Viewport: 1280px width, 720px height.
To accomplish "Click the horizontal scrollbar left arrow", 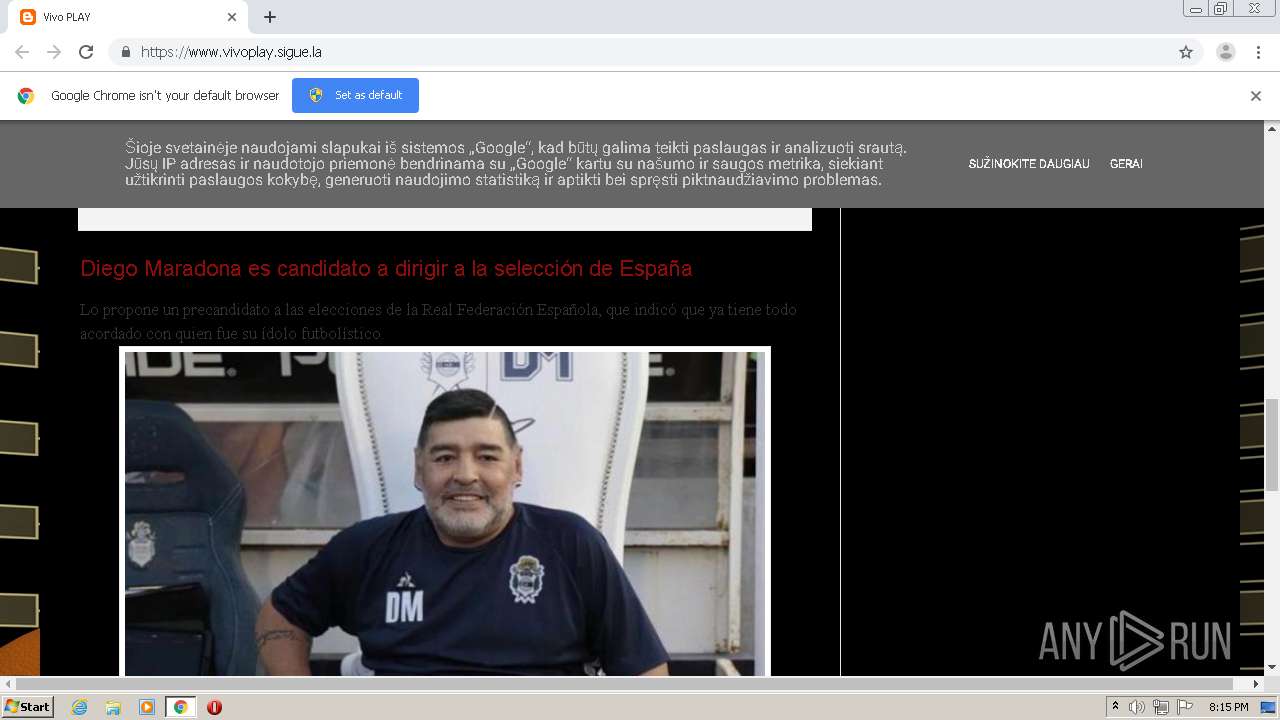I will [8, 684].
